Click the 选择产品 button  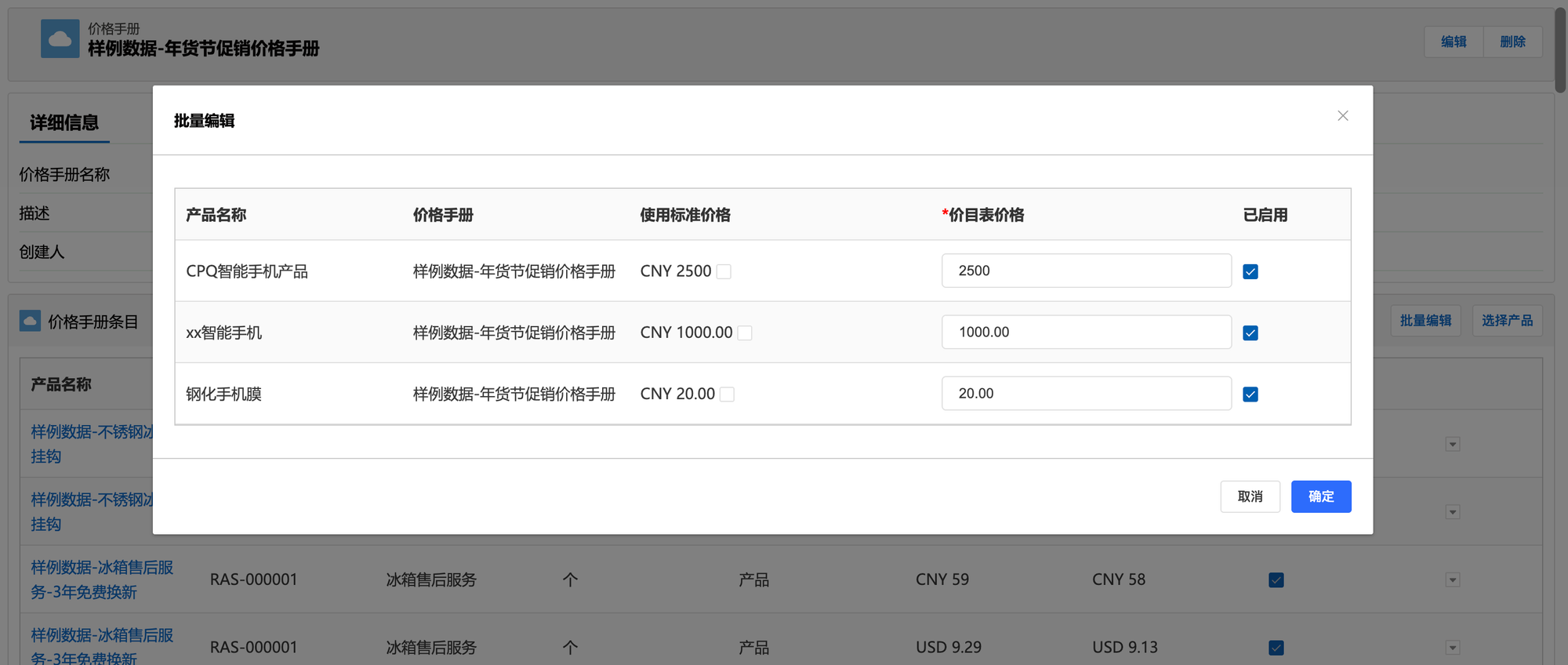[x=1506, y=321]
